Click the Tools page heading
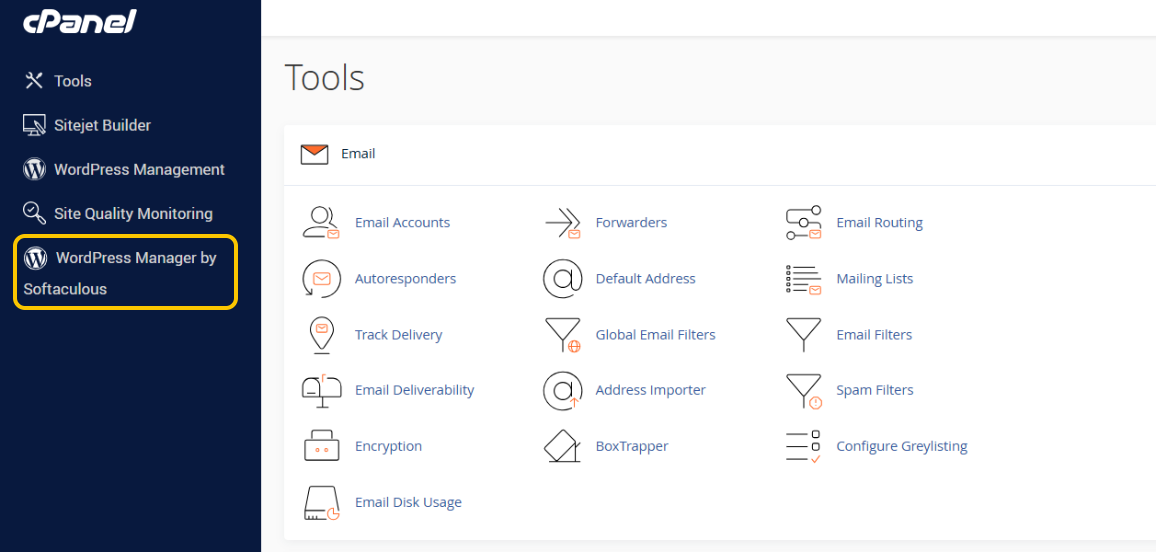This screenshot has width=1156, height=552. 324,77
